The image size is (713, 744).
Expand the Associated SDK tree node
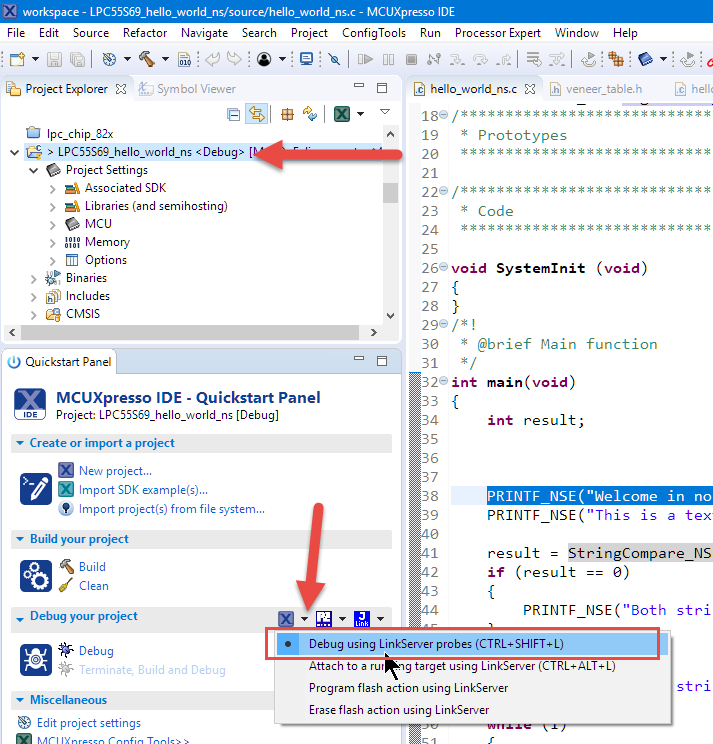coord(53,188)
